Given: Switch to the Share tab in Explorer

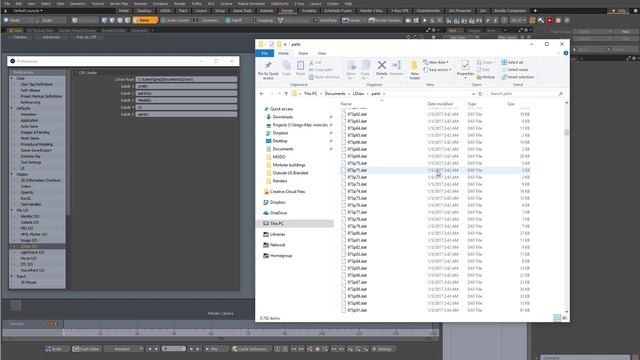Looking at the screenshot, I should click(x=303, y=53).
